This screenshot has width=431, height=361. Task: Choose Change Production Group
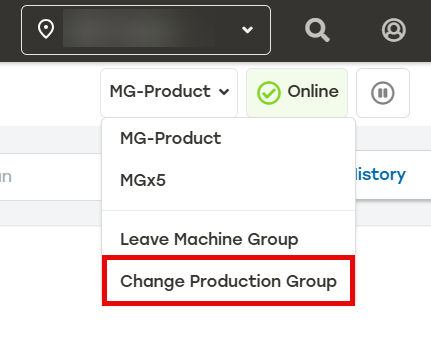[228, 281]
